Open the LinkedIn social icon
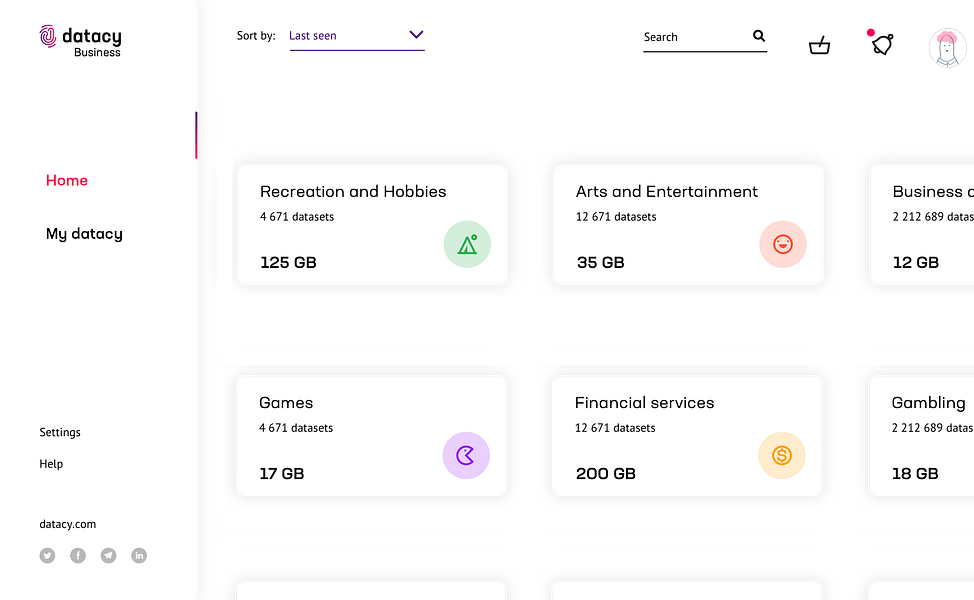Image resolution: width=974 pixels, height=600 pixels. (139, 555)
